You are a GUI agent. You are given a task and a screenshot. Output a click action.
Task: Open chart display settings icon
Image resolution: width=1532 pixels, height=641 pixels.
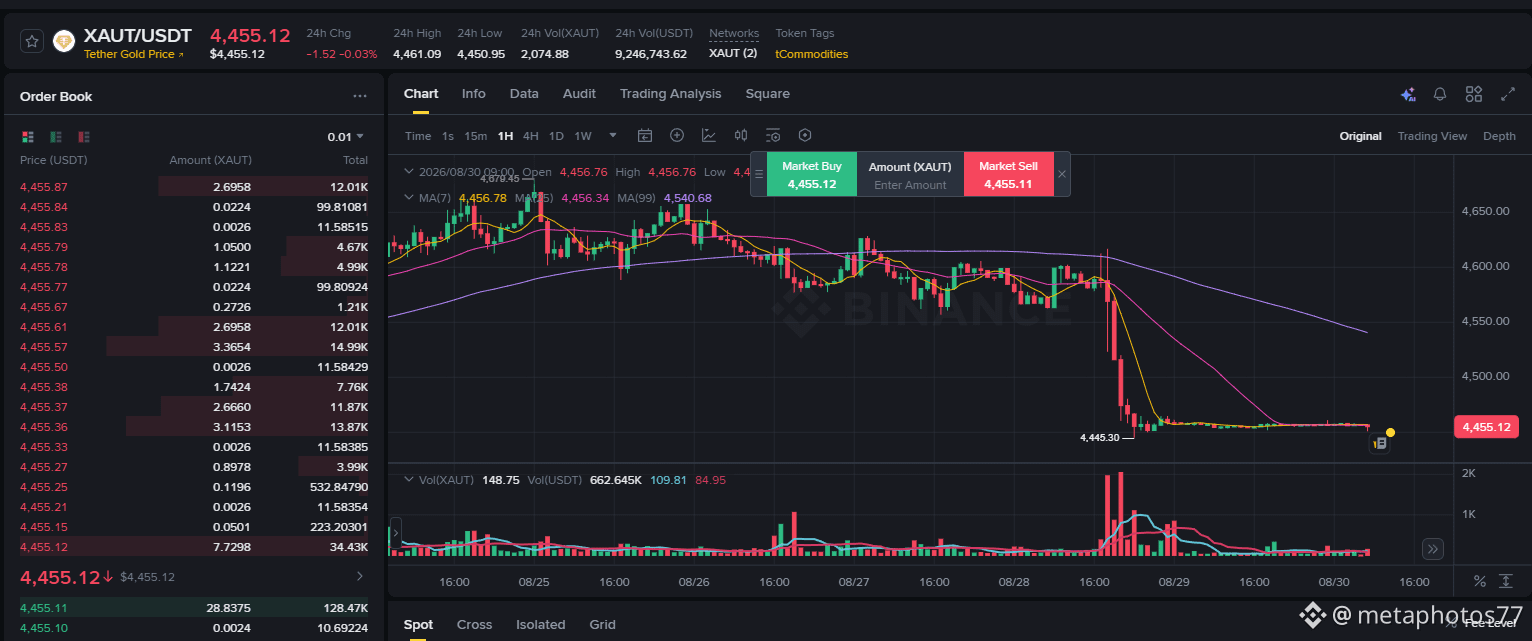pos(773,136)
